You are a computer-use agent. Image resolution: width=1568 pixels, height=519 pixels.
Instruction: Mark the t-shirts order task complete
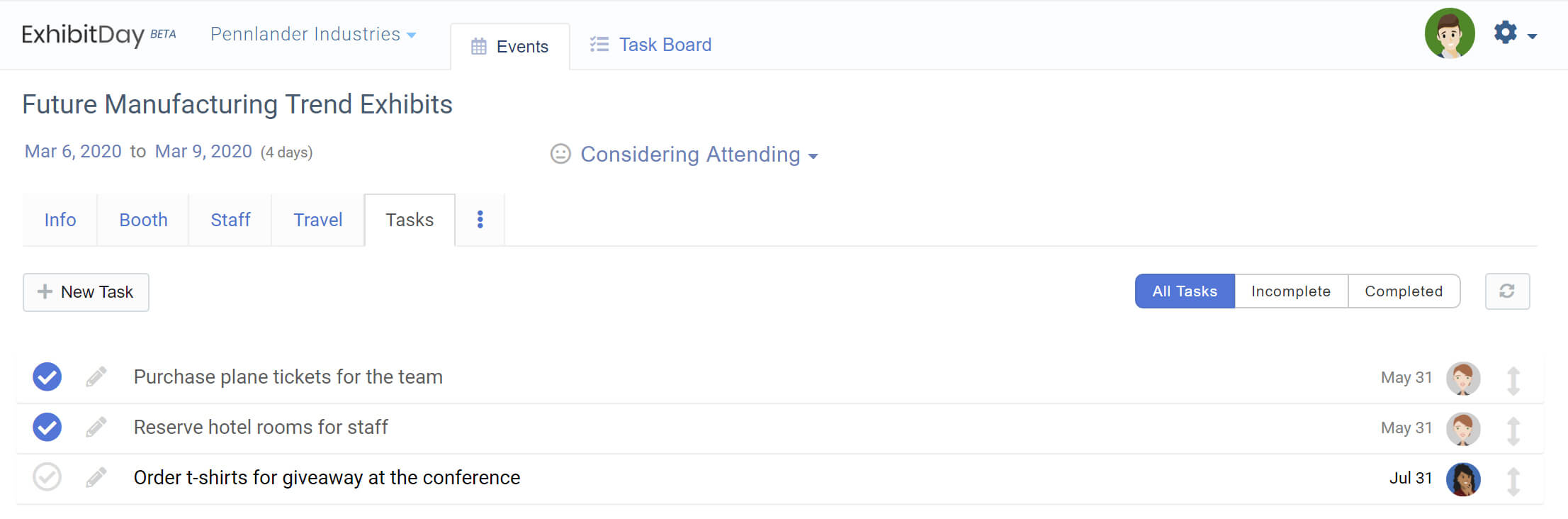pyautogui.click(x=47, y=478)
